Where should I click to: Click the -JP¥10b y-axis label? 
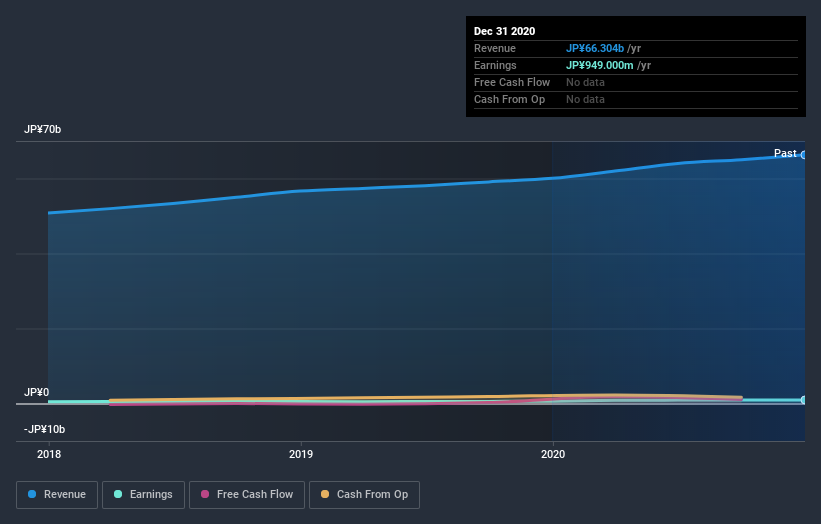click(45, 429)
